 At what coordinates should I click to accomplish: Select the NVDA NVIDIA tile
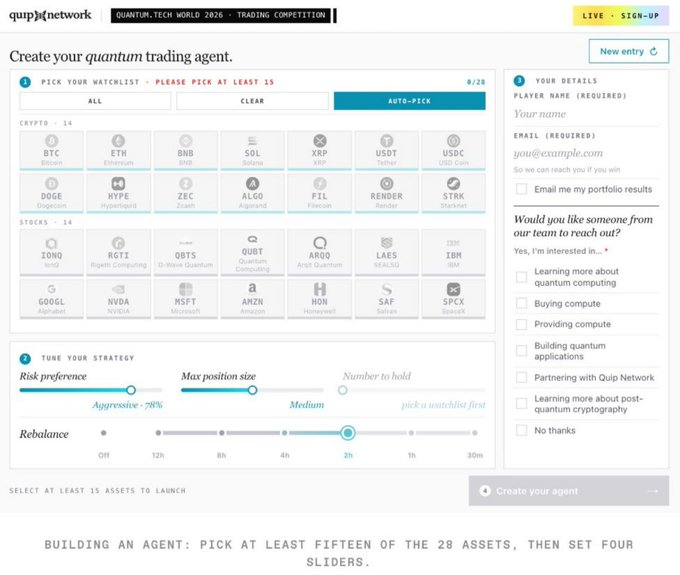[118, 299]
